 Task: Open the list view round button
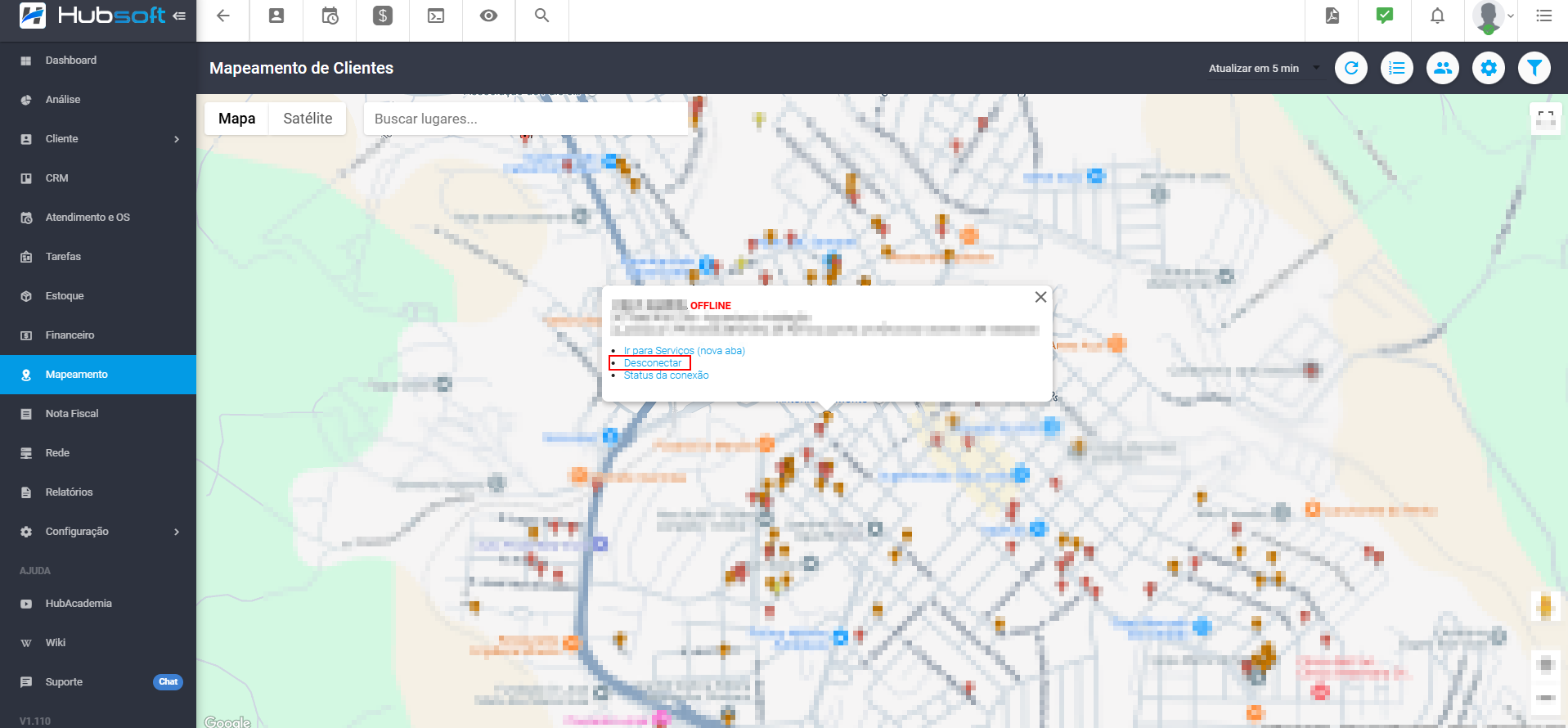(1397, 68)
